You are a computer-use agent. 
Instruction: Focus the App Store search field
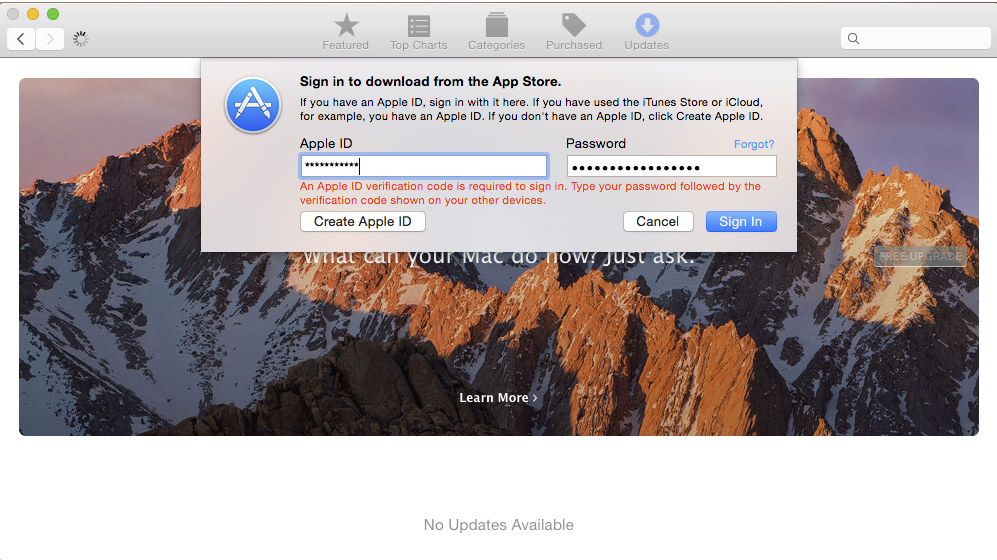click(915, 39)
